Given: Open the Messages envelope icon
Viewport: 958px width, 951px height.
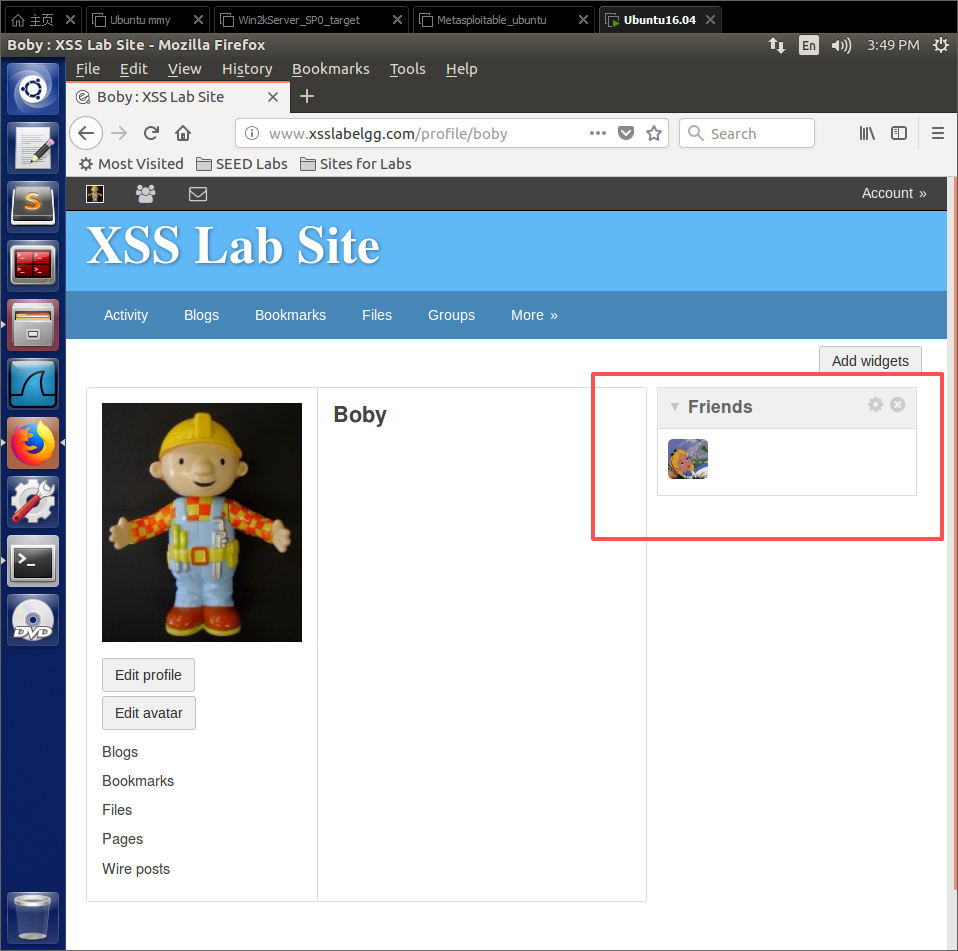Looking at the screenshot, I should (x=198, y=194).
